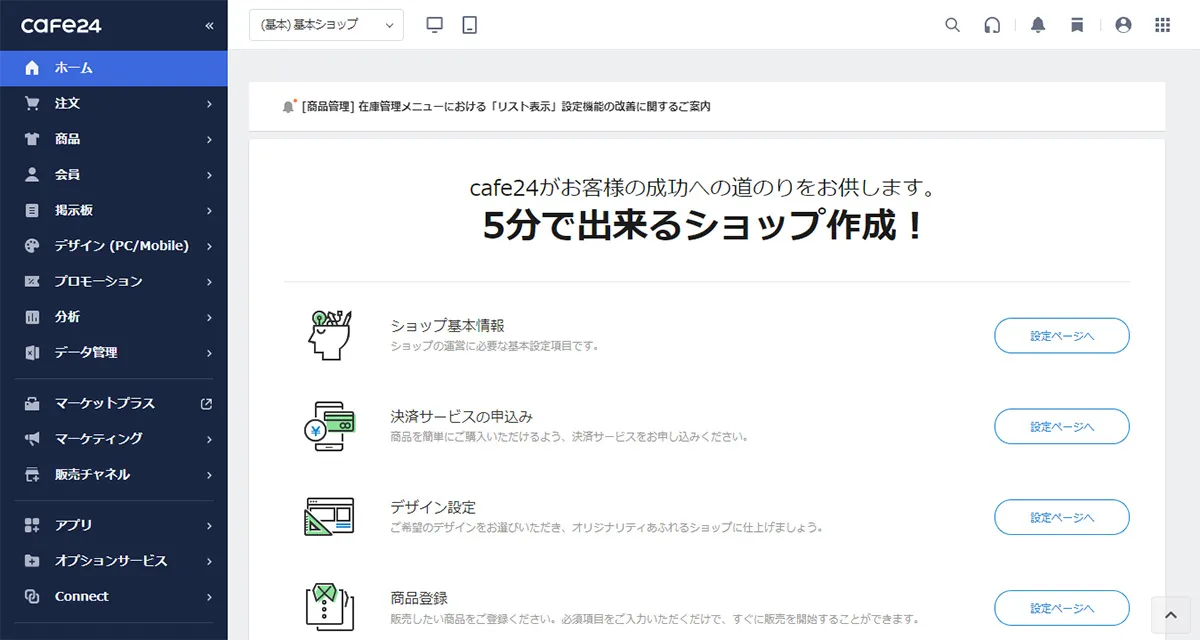Open the search icon in top bar
1200x640 pixels.
coord(952,25)
